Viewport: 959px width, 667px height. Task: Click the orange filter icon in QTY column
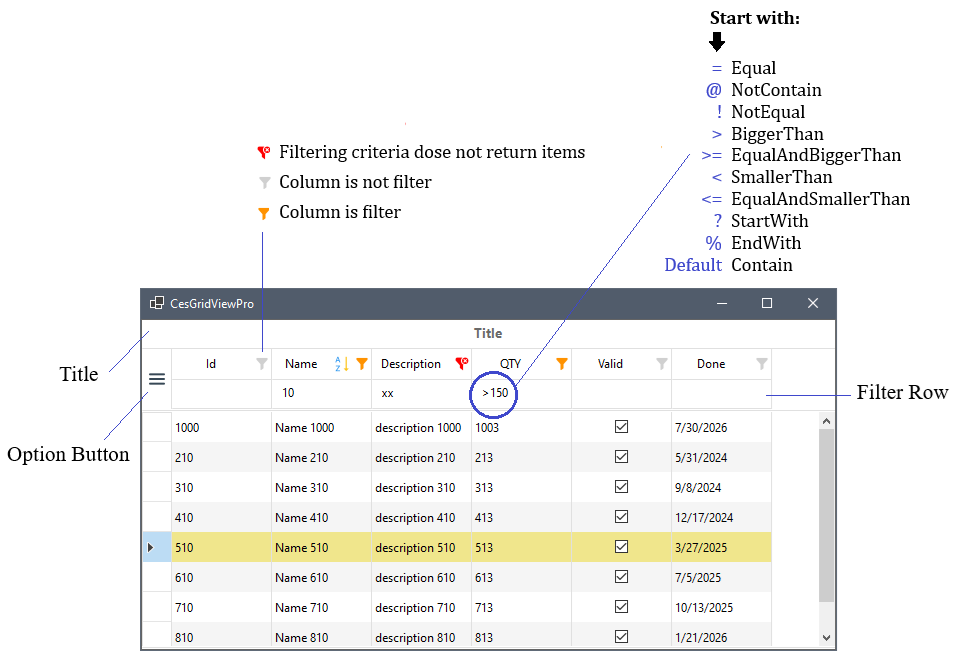562,364
